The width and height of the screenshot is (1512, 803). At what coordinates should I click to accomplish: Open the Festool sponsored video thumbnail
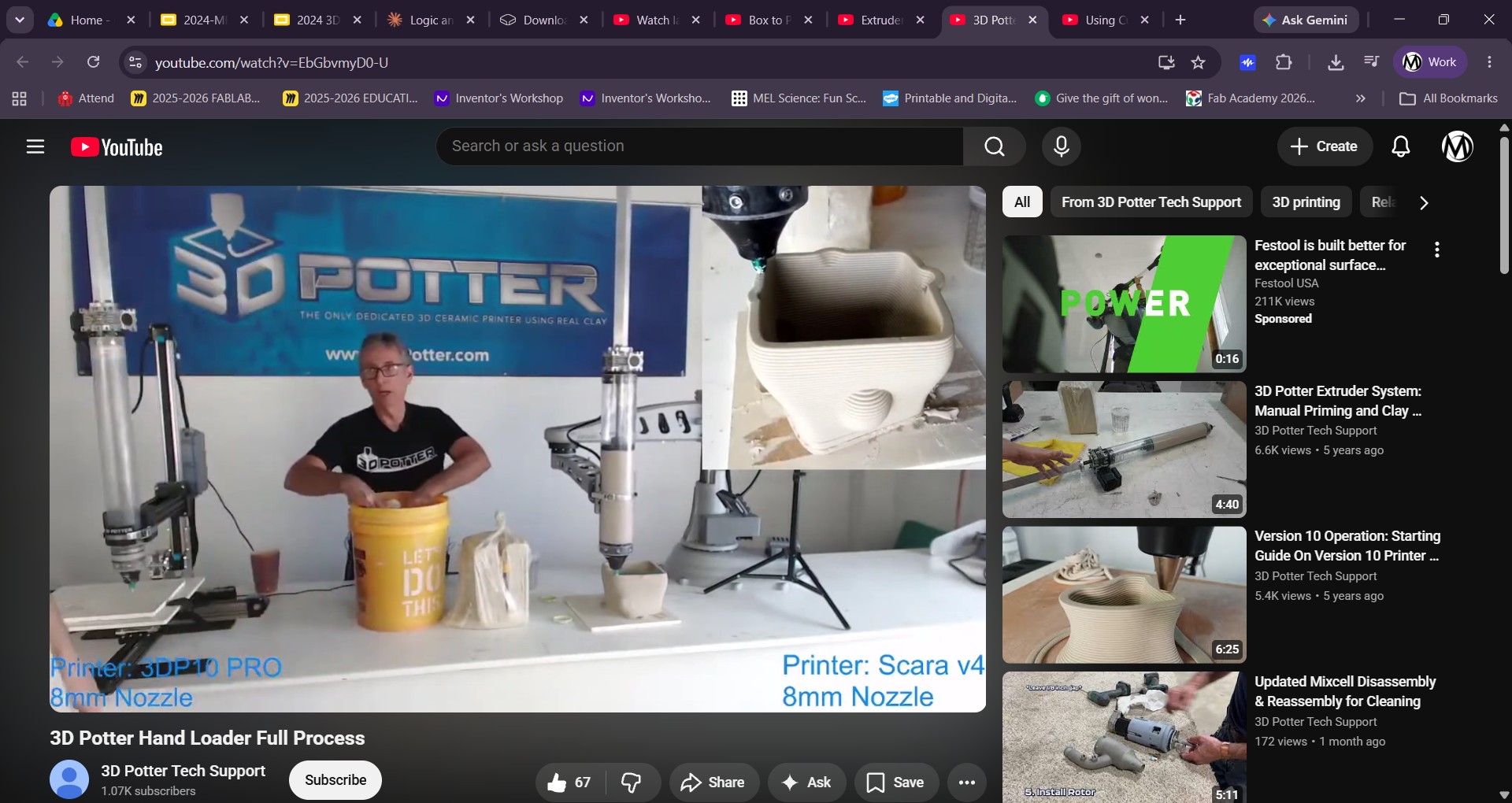tap(1124, 304)
